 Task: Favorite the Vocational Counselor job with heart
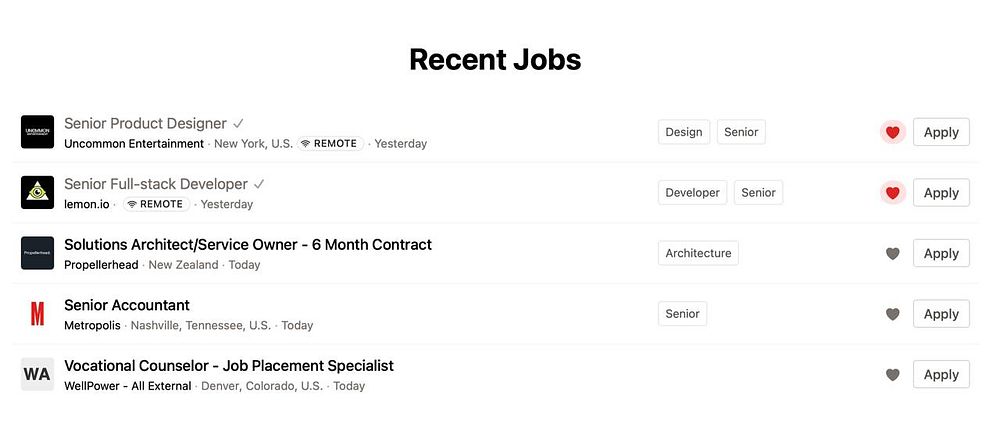[893, 375]
